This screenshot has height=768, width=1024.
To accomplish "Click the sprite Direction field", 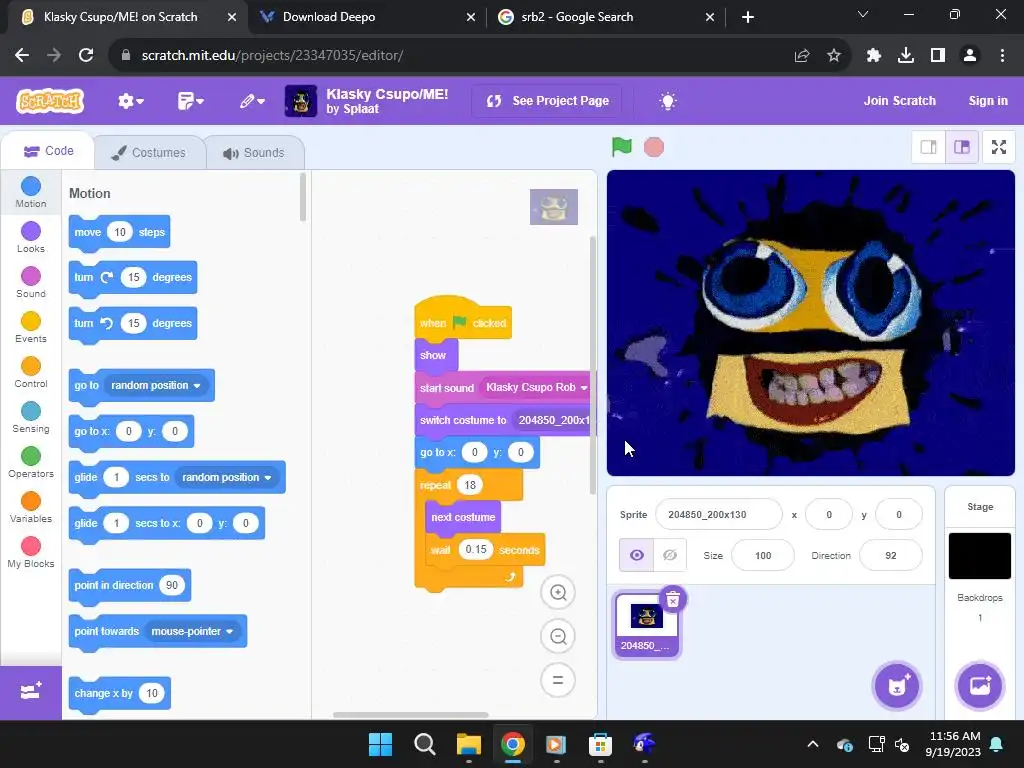I will pos(891,556).
